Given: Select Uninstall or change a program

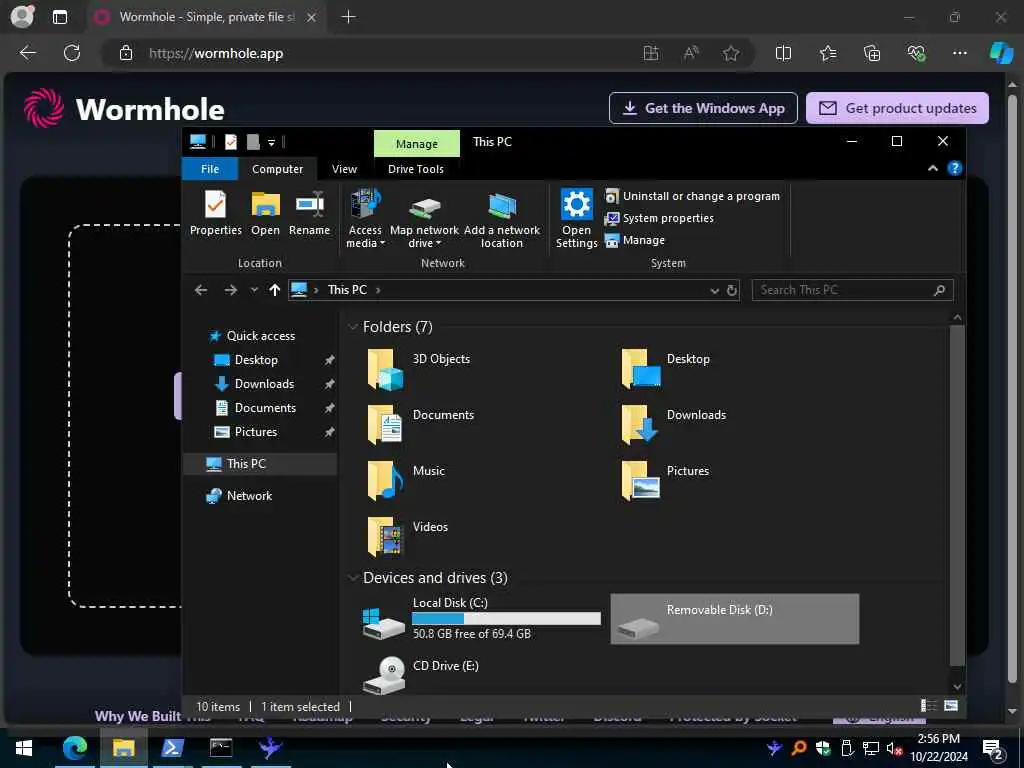Looking at the screenshot, I should (x=692, y=196).
